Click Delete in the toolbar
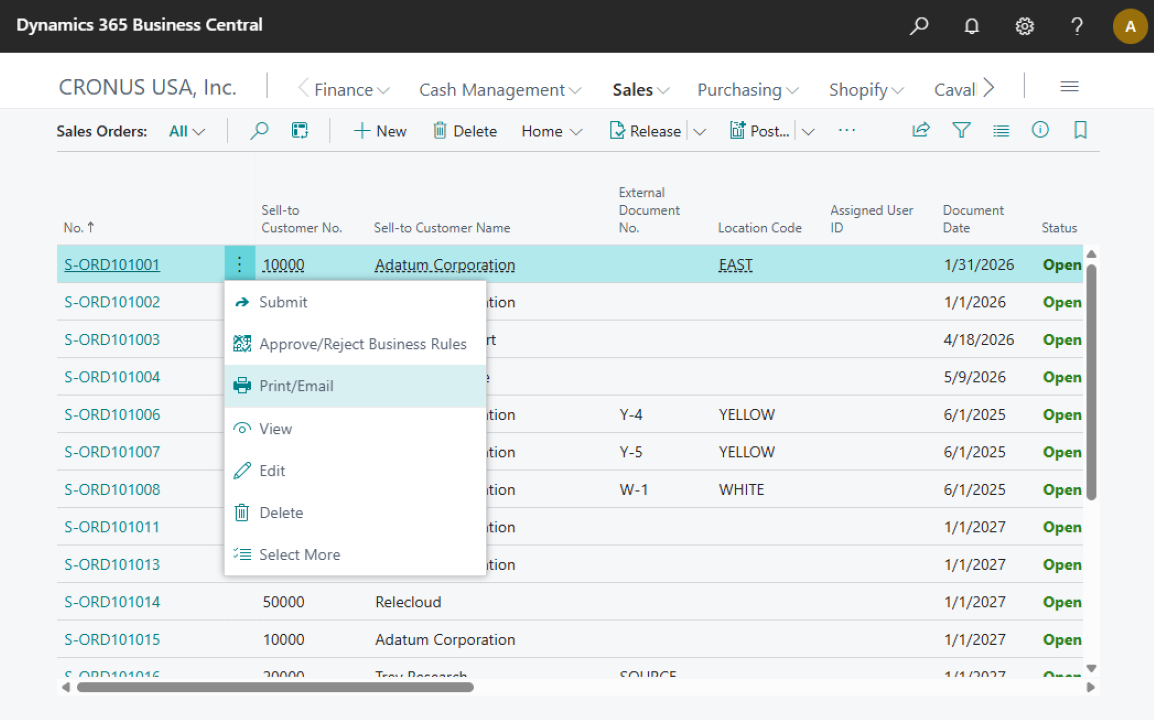 [464, 131]
